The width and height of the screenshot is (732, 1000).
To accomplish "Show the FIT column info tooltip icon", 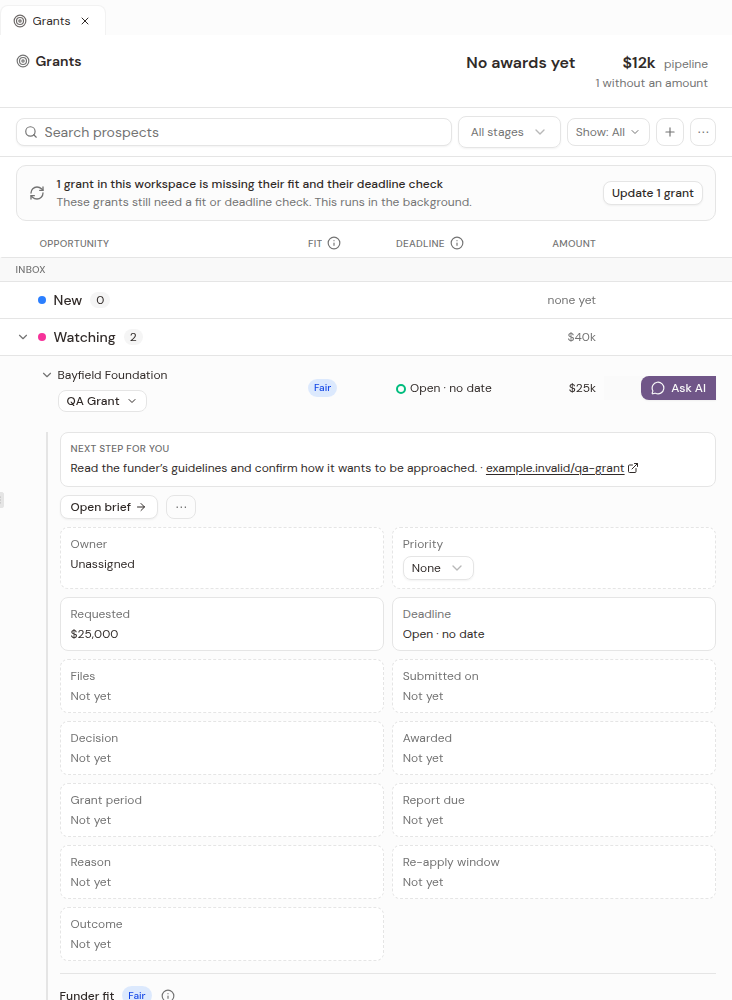I will coord(334,243).
